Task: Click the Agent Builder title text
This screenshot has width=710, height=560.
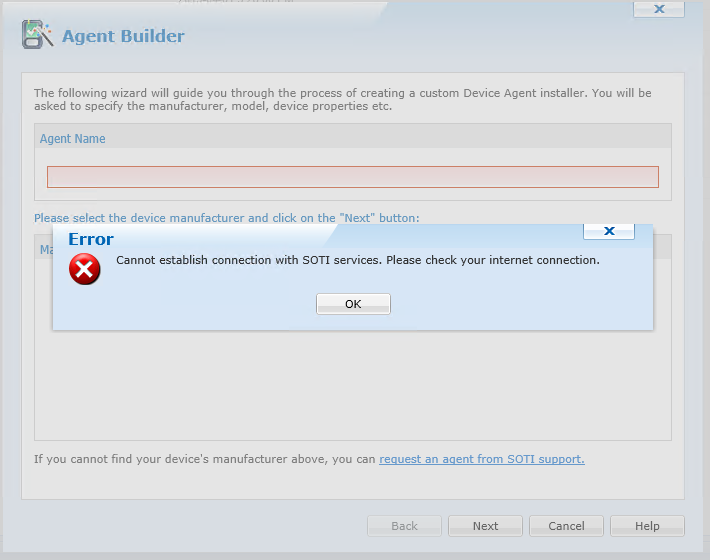Action: pos(123,36)
